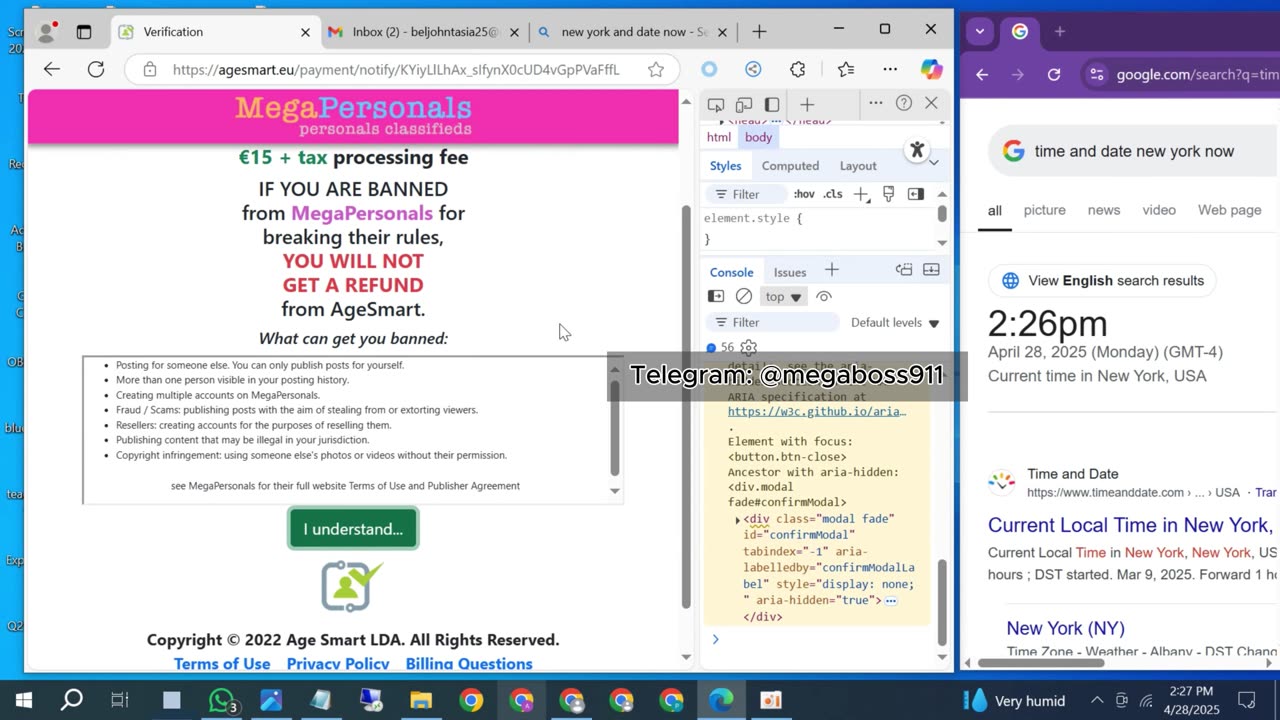Open the rendering paintbrush icon in Styles

888,194
